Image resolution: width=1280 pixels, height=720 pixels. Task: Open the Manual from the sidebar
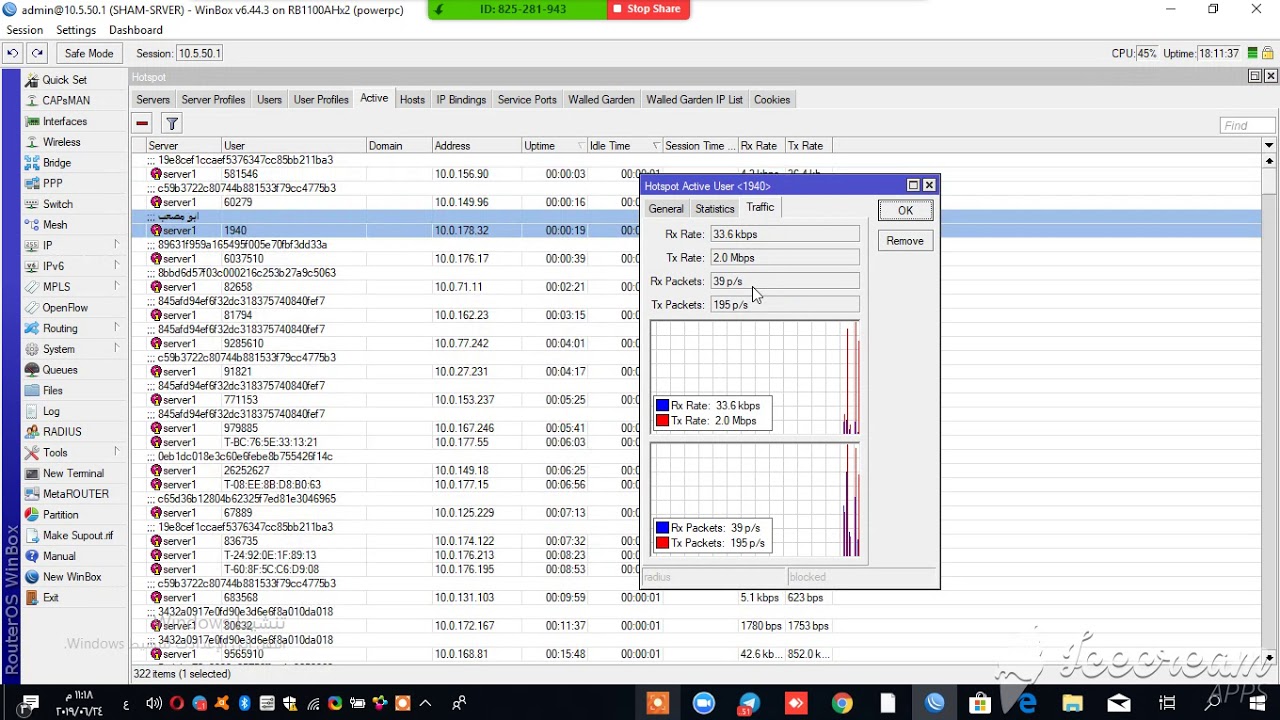coord(59,556)
